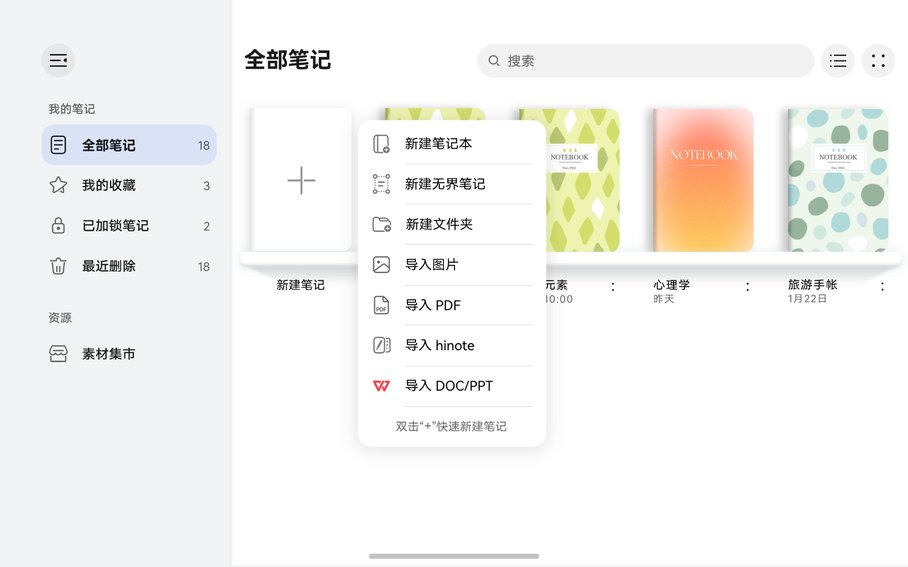Go to 已加锁笔记 in the sidebar

click(x=129, y=226)
